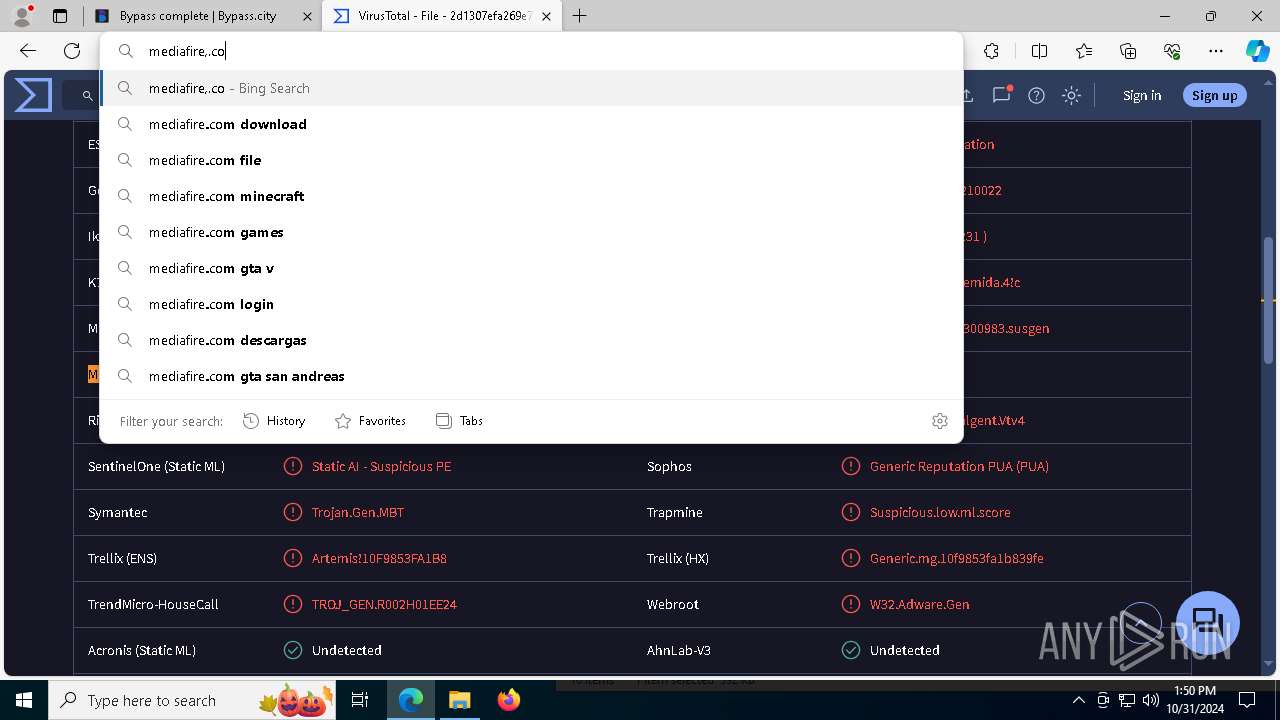This screenshot has width=1280, height=720.
Task: Add a new tab with plus button
Action: (x=579, y=16)
